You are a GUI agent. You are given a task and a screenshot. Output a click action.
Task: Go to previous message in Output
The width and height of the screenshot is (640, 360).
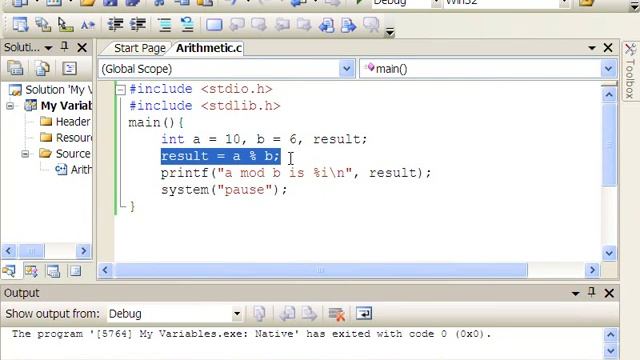tap(287, 313)
